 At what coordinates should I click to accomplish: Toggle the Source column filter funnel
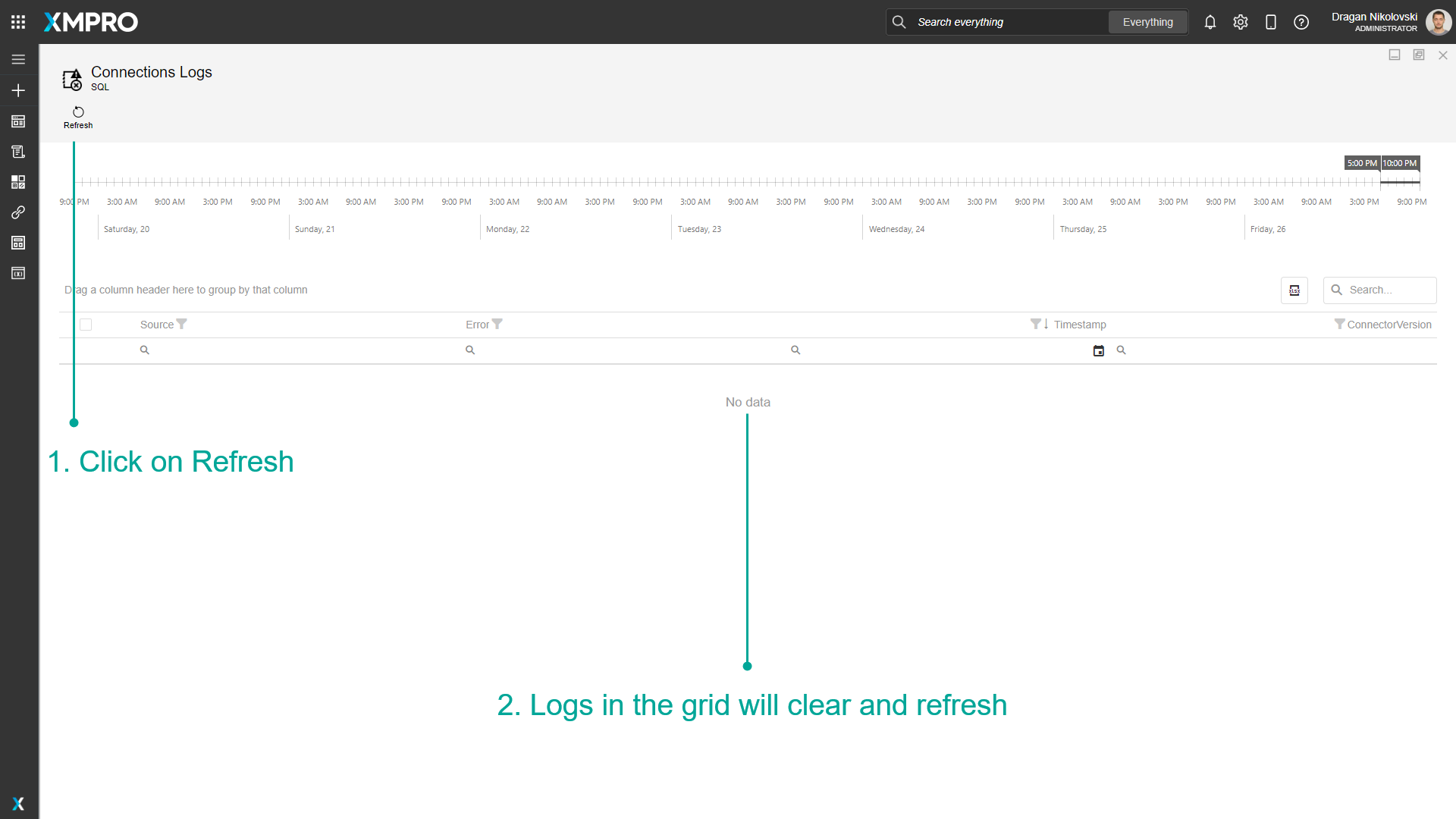click(x=182, y=324)
